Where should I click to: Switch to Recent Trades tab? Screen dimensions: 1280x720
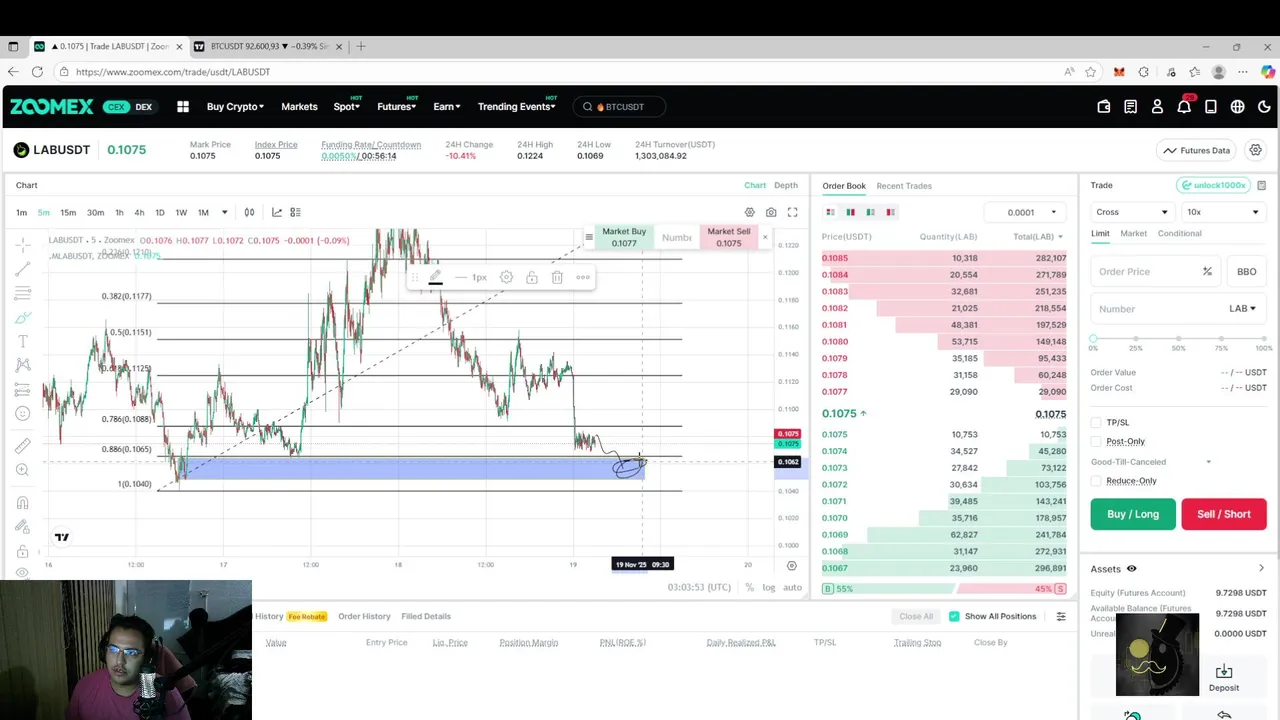904,186
